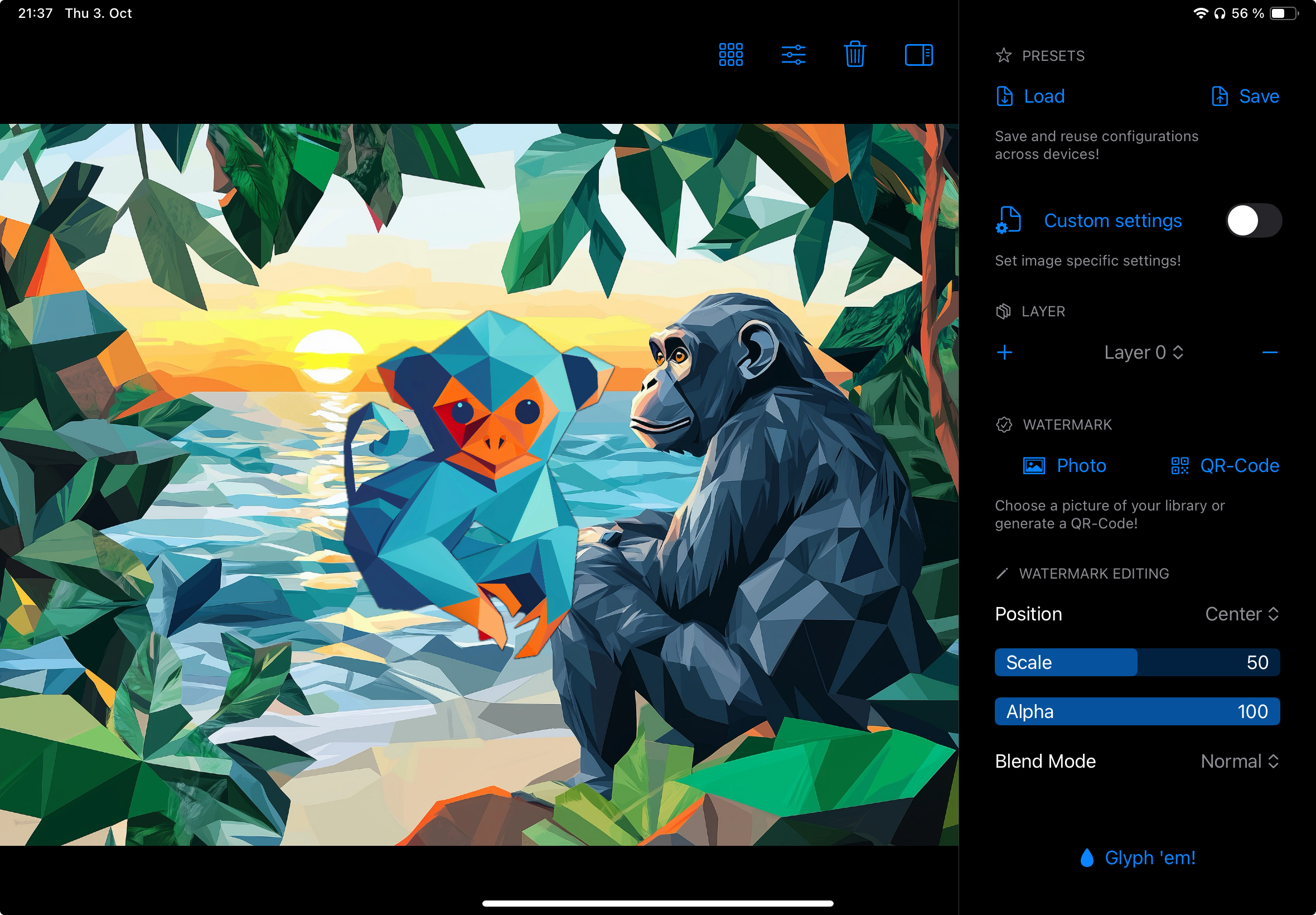Check the headphones status icon
The width and height of the screenshot is (1316, 915).
click(1220, 13)
